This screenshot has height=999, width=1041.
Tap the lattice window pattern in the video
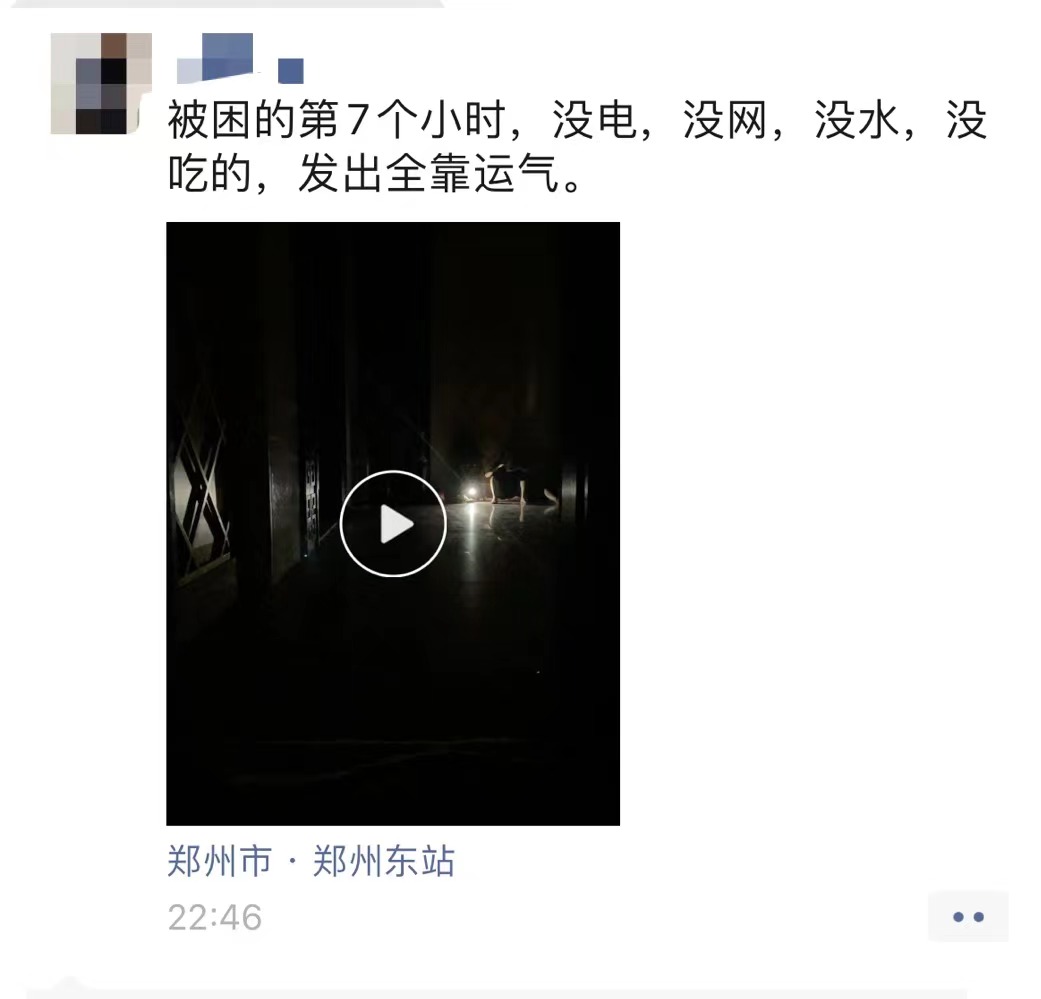coord(199,491)
